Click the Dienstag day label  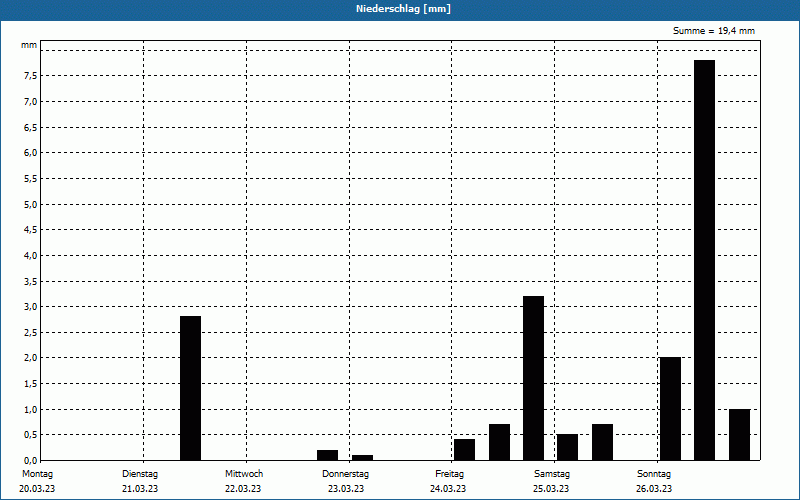click(x=140, y=474)
